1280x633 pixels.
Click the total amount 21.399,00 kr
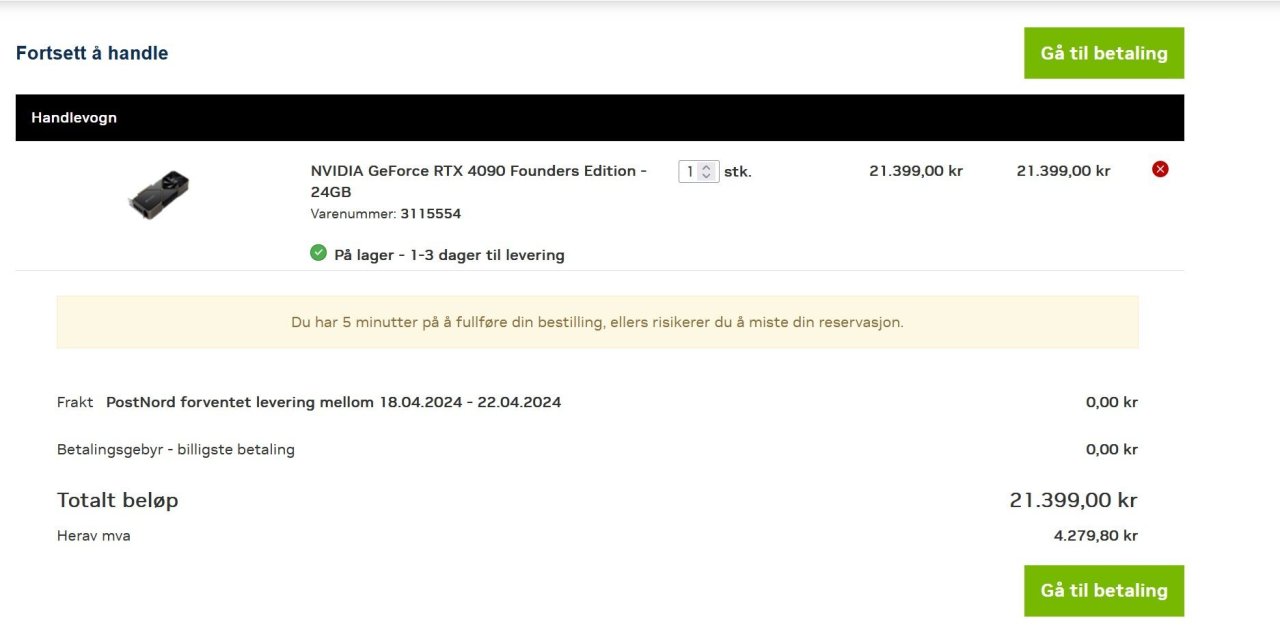(1073, 500)
